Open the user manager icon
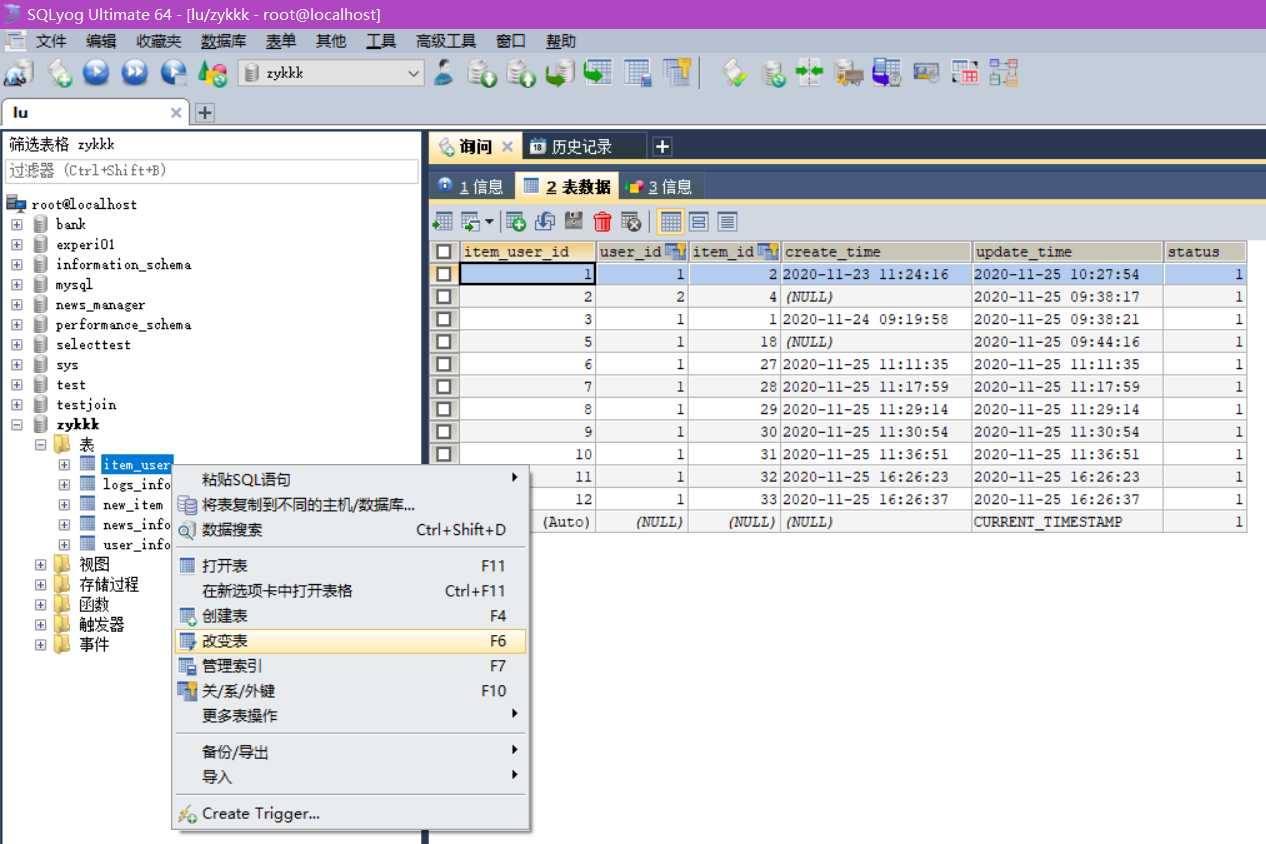 click(x=444, y=72)
